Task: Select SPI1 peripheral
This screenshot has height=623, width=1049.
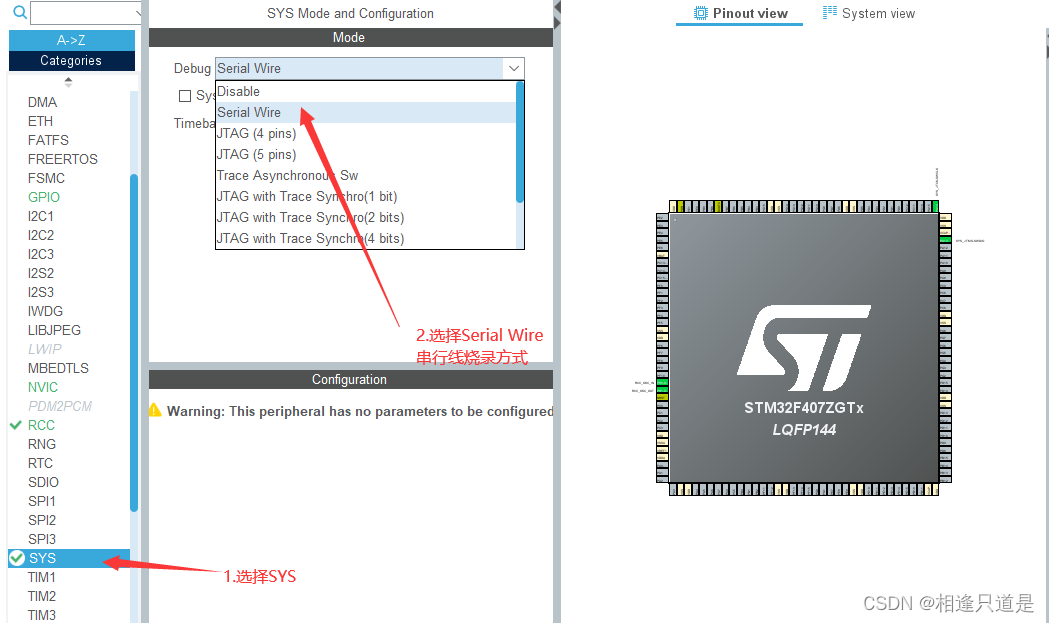Action: (x=41, y=501)
